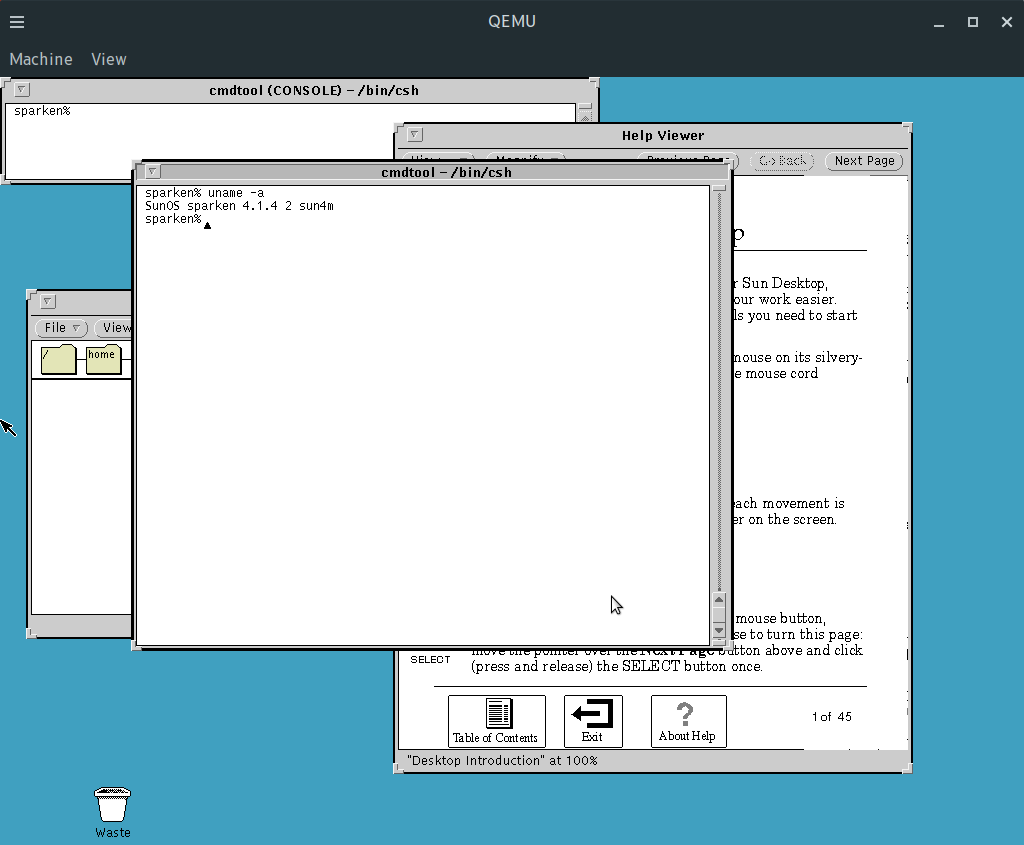Click the cmdtool scrollbar up arrow
The height and width of the screenshot is (845, 1024).
click(x=718, y=600)
